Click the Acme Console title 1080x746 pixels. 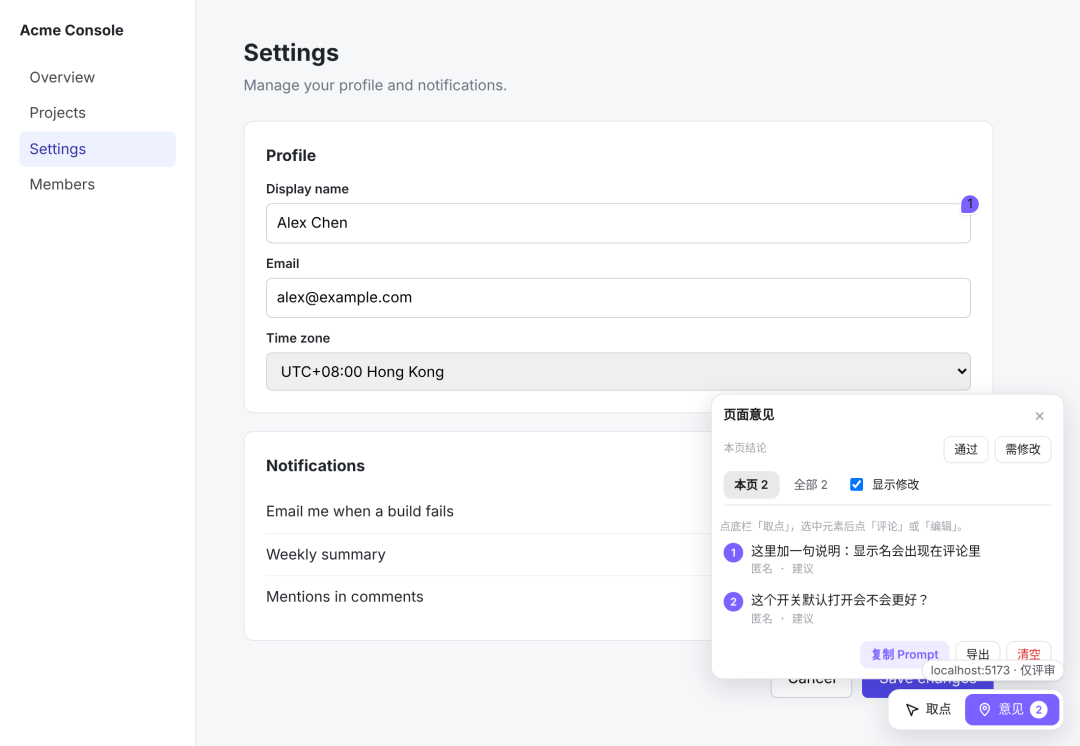click(72, 30)
